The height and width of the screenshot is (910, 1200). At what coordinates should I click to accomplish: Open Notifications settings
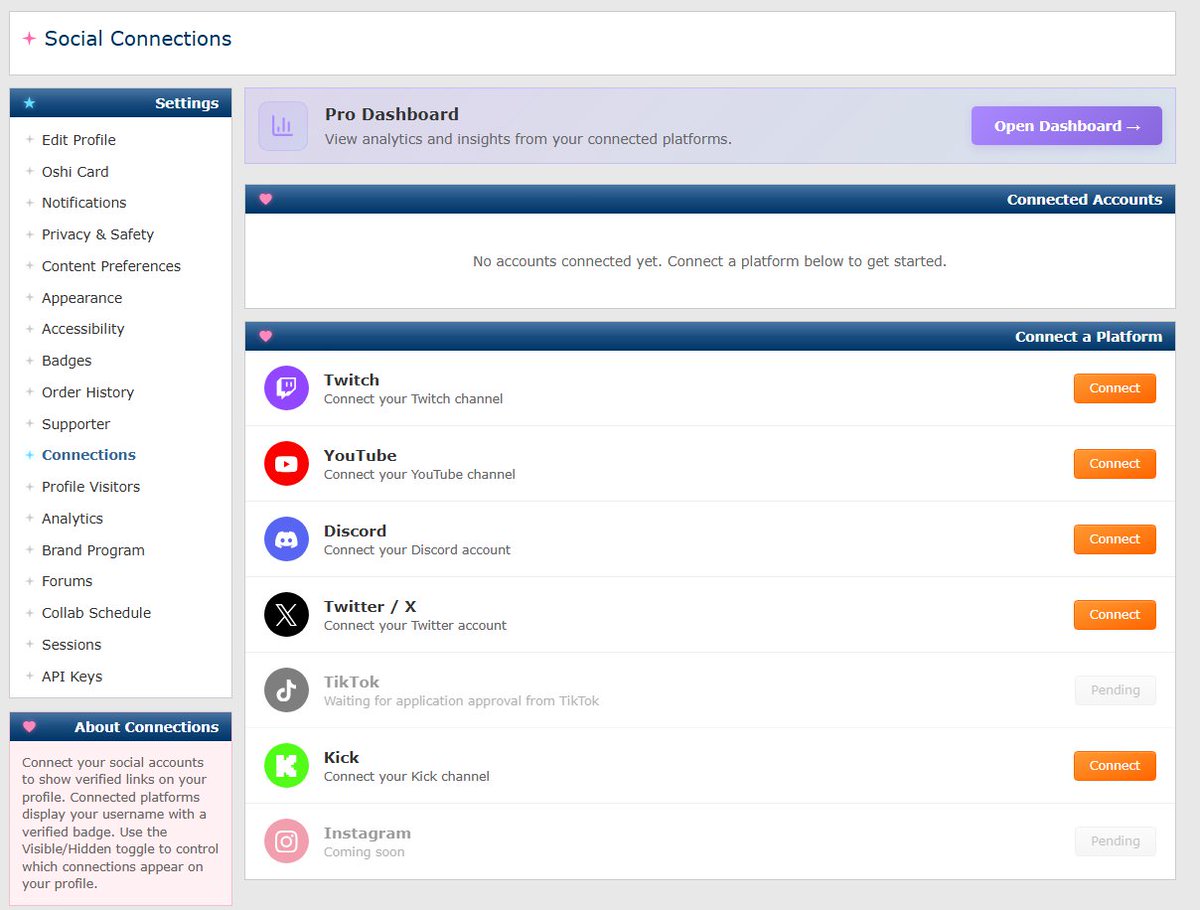pyautogui.click(x=84, y=203)
